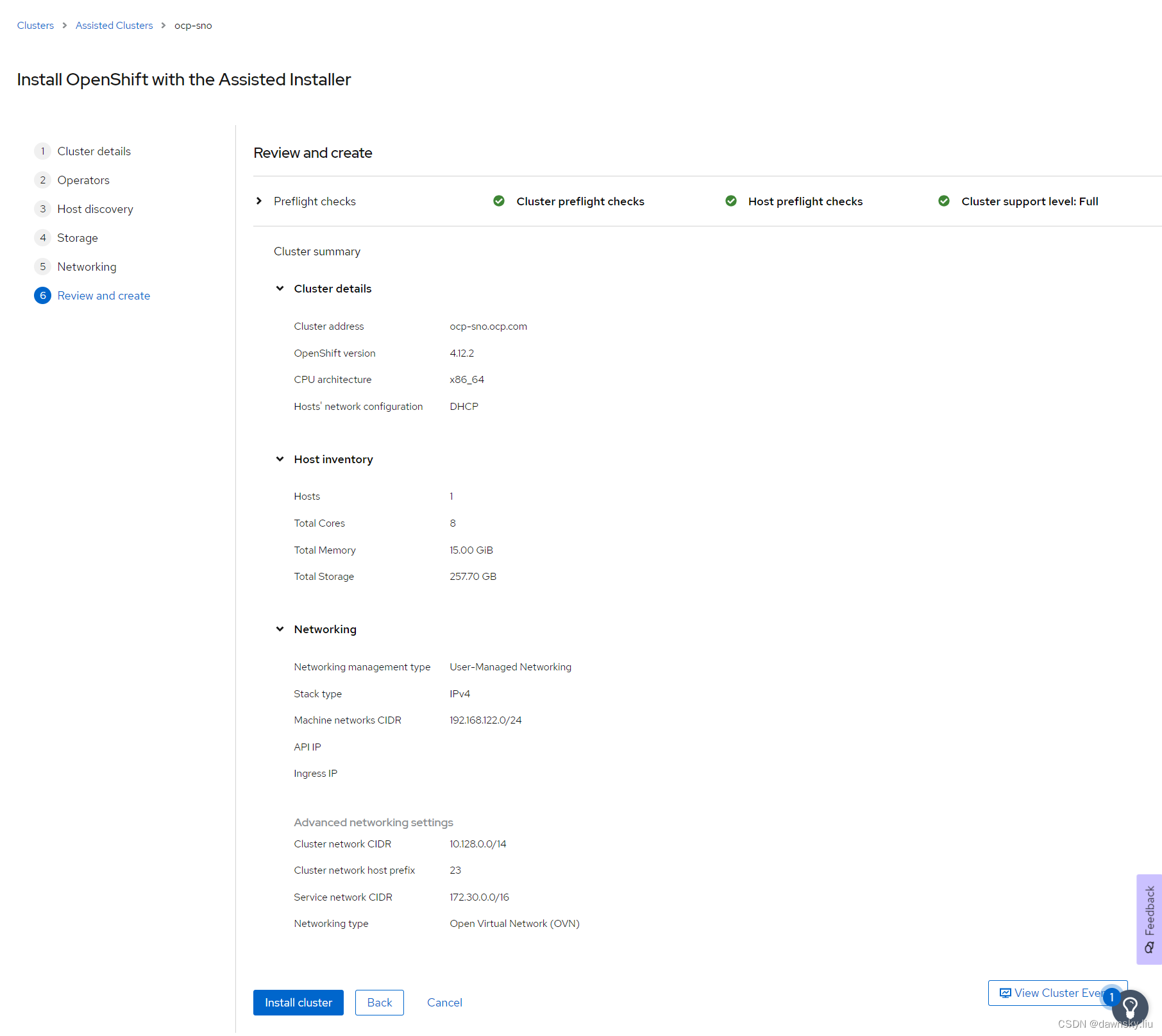Viewport: 1162px width, 1036px height.
Task: Click OpenShift version value 4.12.2
Action: pos(462,353)
